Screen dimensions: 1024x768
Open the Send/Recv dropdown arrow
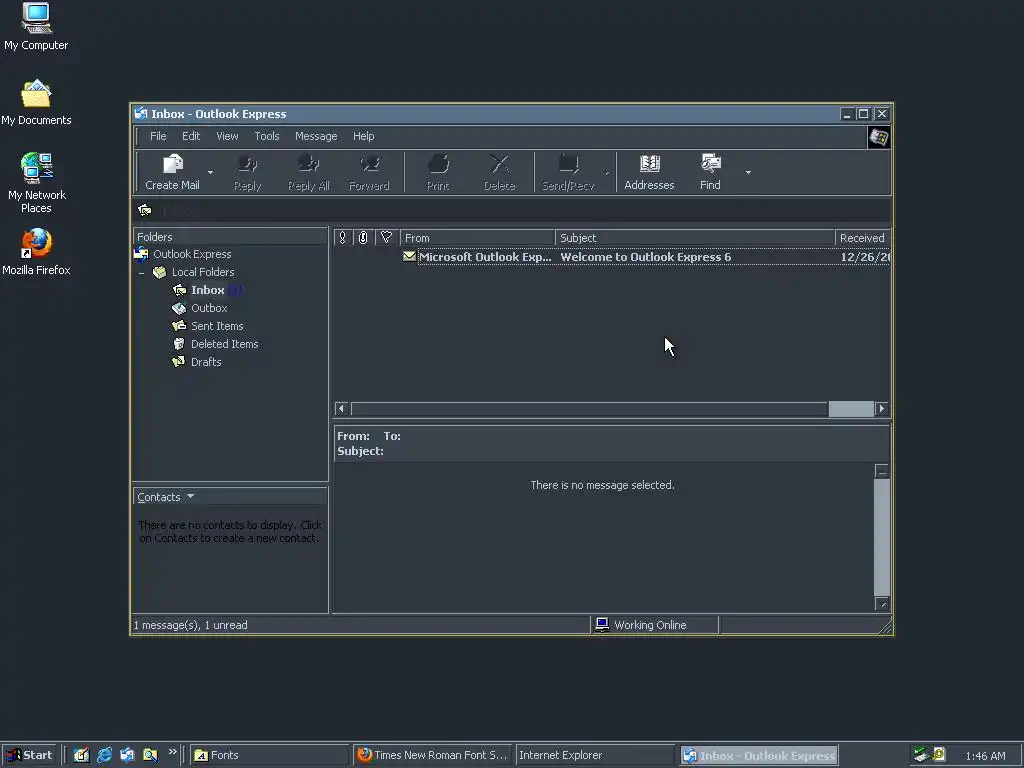607,172
